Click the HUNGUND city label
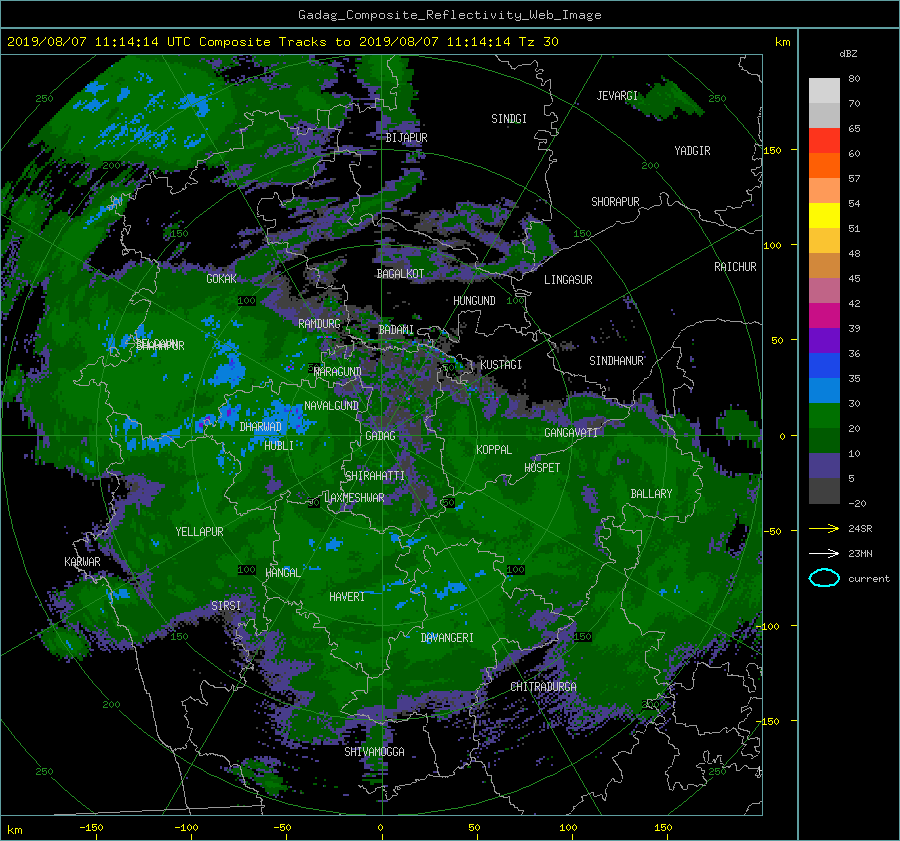Viewport: 900px width, 841px height. 474,301
